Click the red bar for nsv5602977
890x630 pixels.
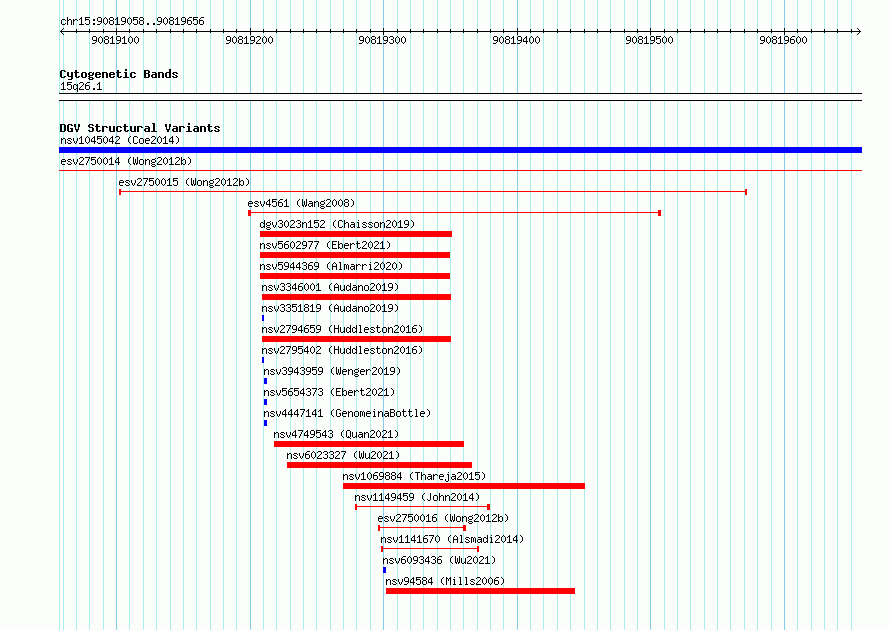pyautogui.click(x=355, y=255)
